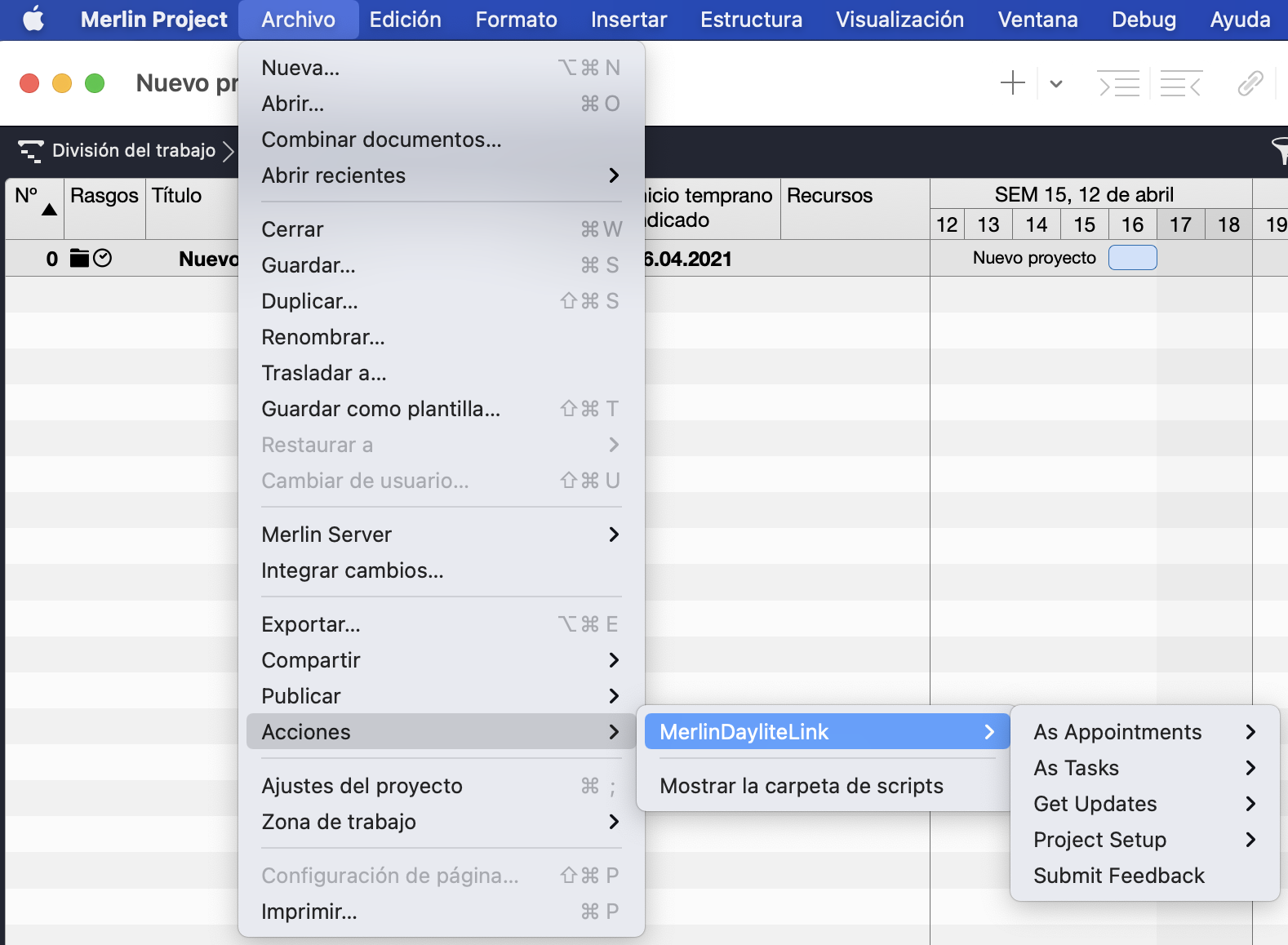Click the folder icon in row 0
The width and height of the screenshot is (1288, 945).
[x=79, y=259]
